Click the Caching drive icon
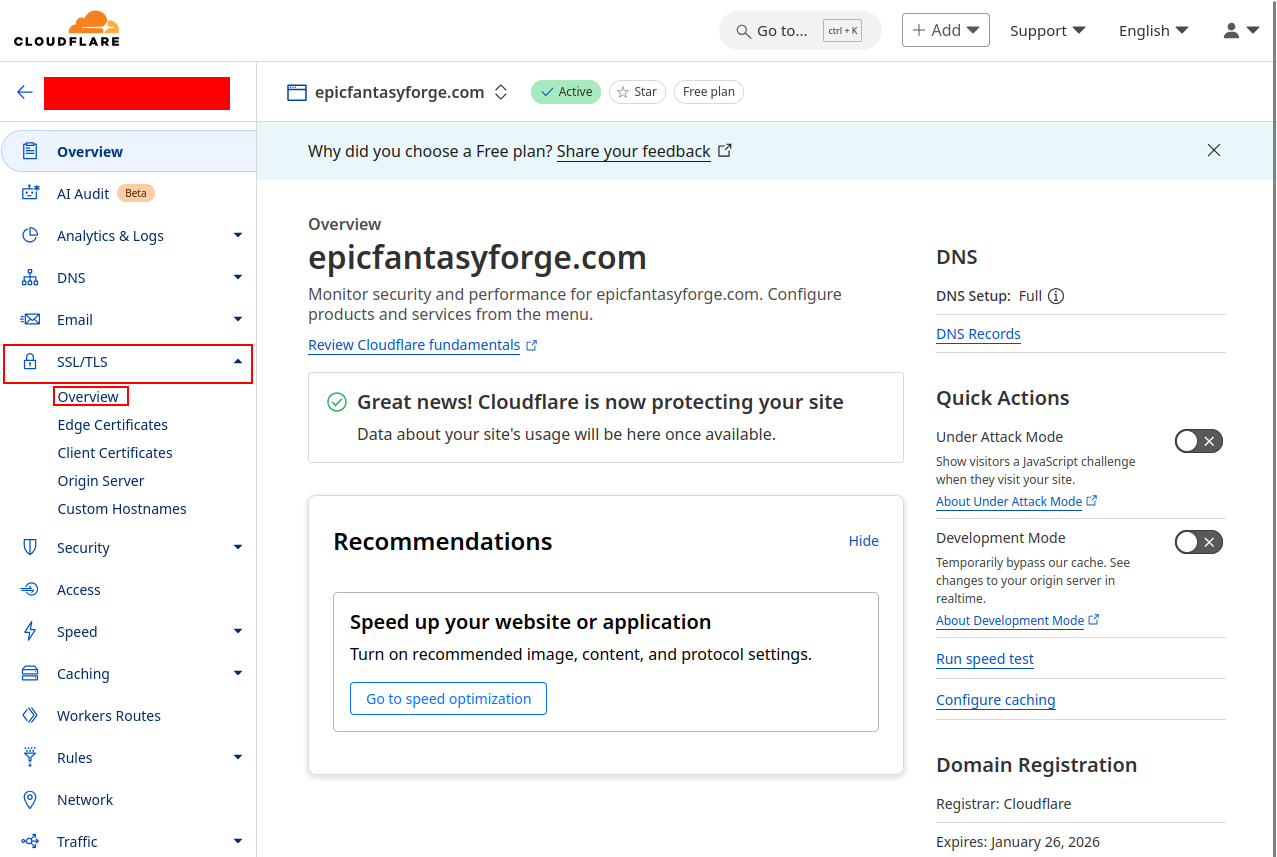 (x=30, y=673)
